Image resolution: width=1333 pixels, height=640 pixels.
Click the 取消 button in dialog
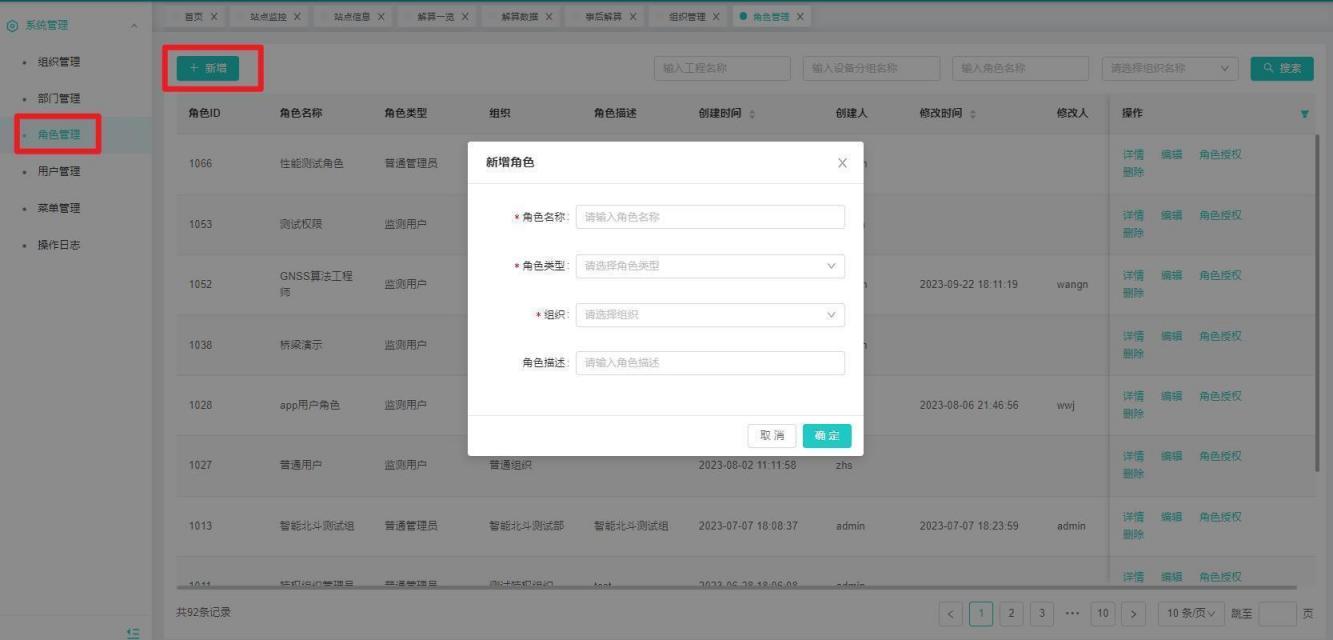772,435
